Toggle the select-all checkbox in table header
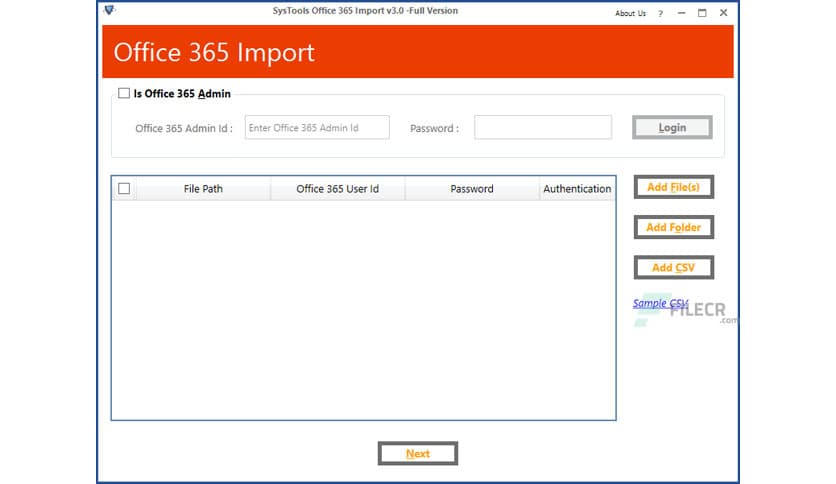The image size is (836, 484). [124, 189]
